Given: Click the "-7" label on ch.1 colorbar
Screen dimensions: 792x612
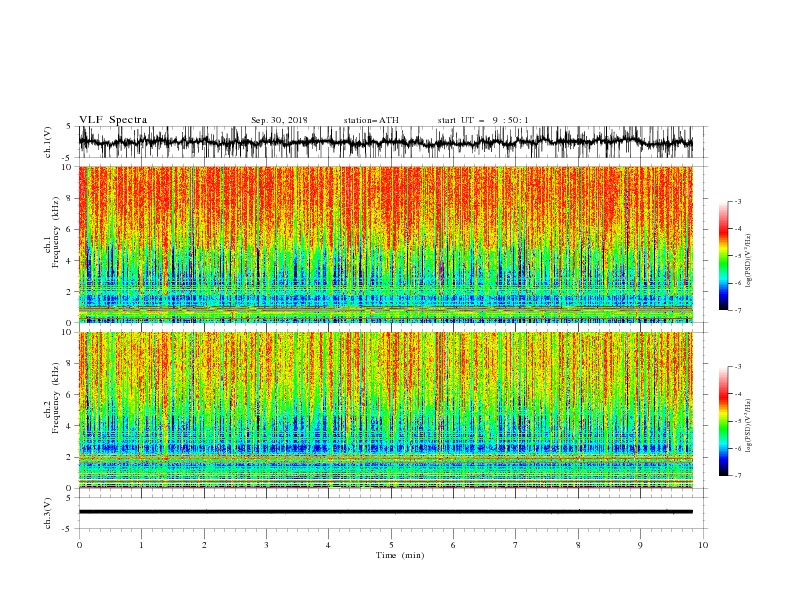Looking at the screenshot, I should [x=737, y=311].
